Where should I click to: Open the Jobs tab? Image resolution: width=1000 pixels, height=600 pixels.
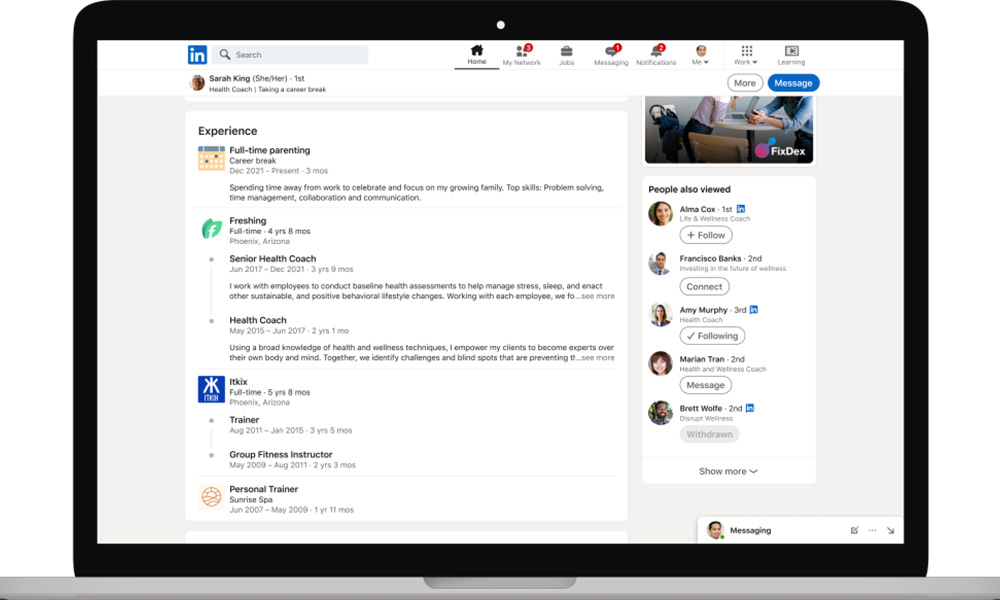[566, 55]
